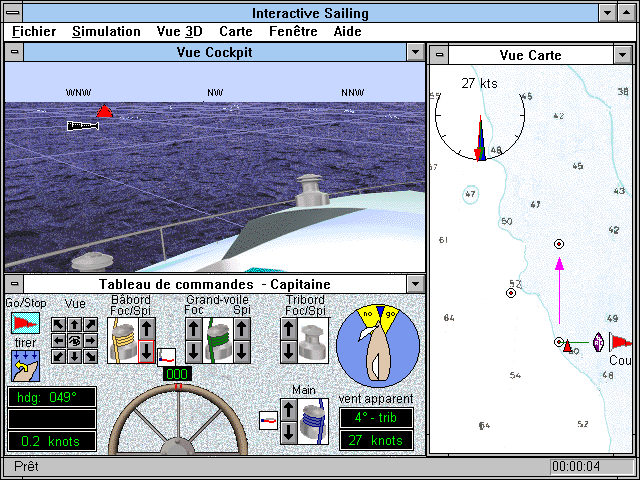Click the red buoy in cockpit view

(104, 111)
